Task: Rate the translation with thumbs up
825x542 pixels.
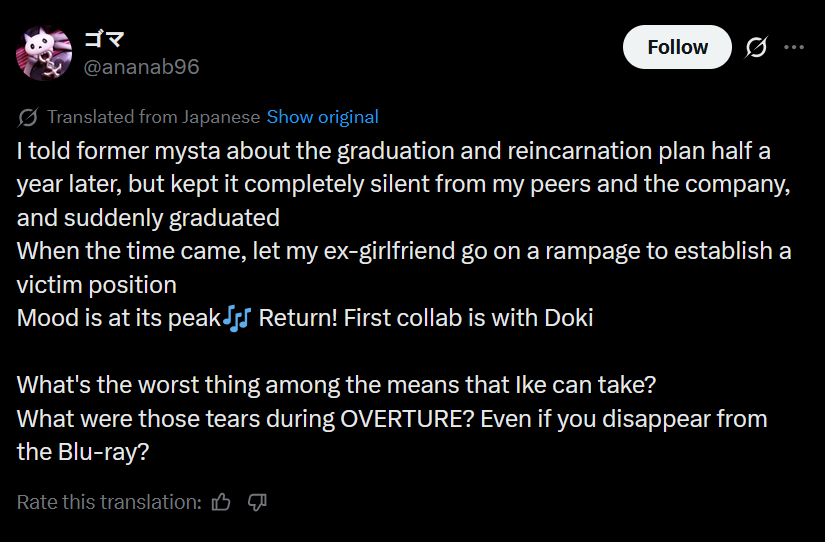Action: [x=222, y=502]
